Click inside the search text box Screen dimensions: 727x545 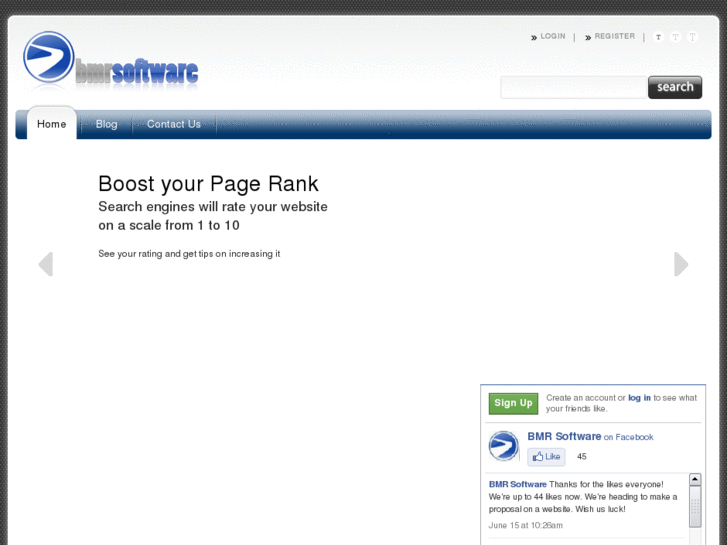pyautogui.click(x=574, y=87)
